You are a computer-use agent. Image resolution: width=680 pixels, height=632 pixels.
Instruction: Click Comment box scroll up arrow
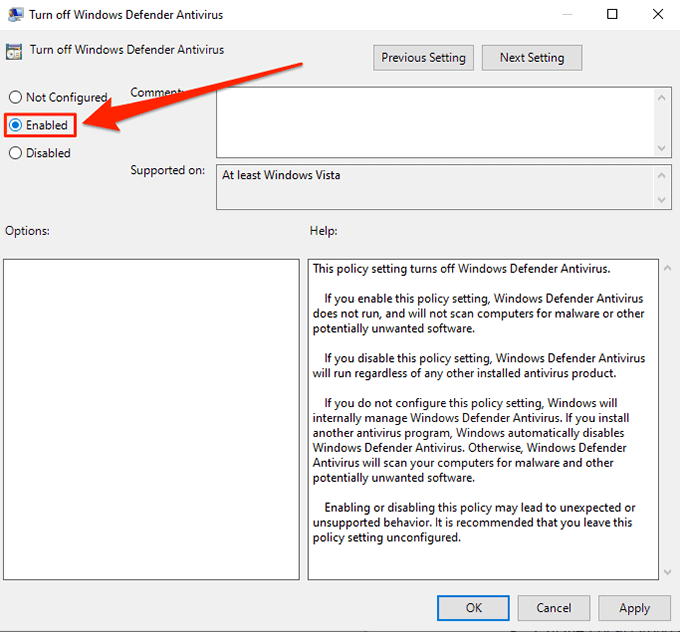pos(661,98)
